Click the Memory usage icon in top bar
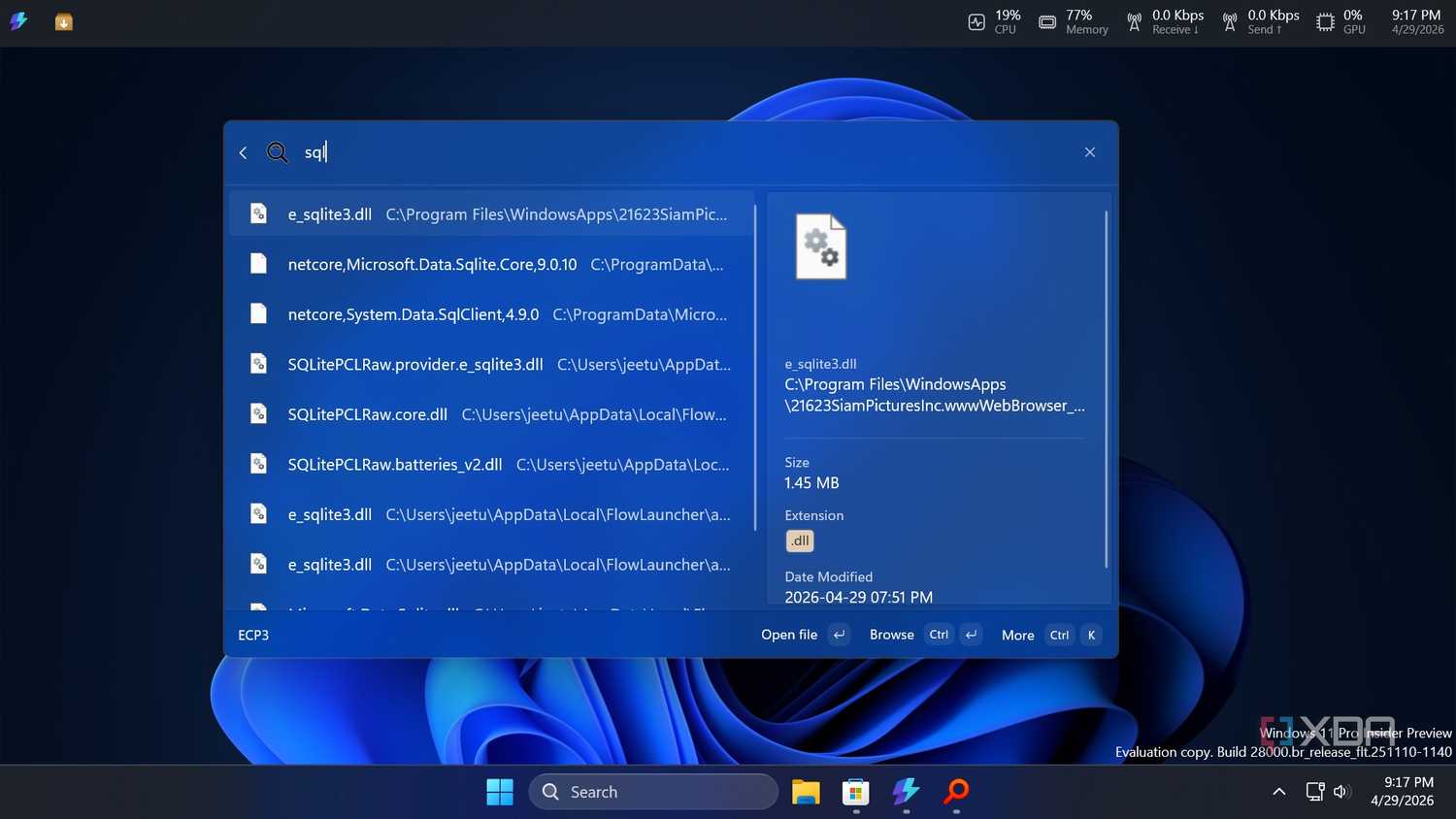1456x819 pixels. point(1047,22)
